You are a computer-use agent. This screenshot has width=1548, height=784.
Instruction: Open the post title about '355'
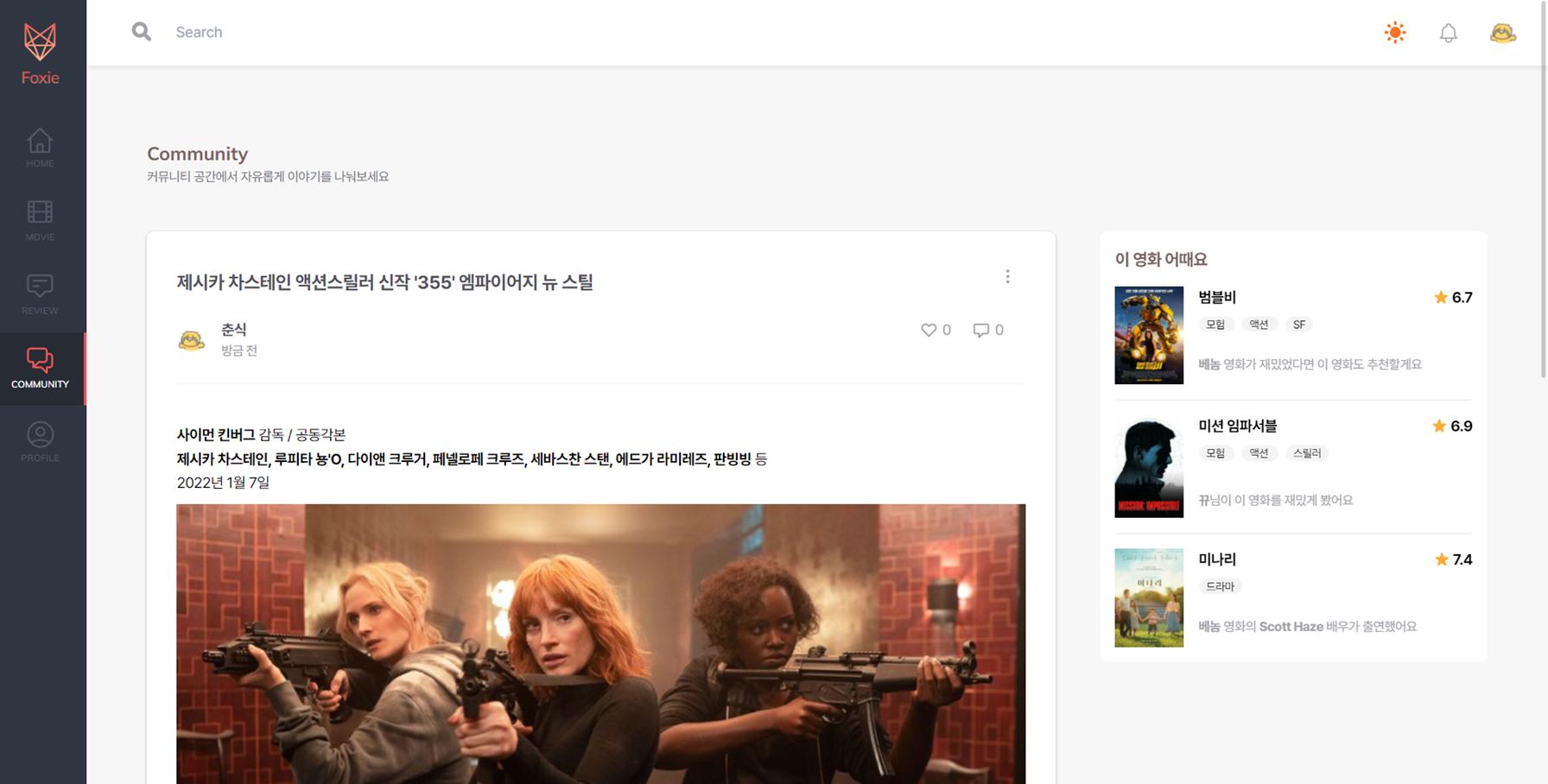point(384,282)
